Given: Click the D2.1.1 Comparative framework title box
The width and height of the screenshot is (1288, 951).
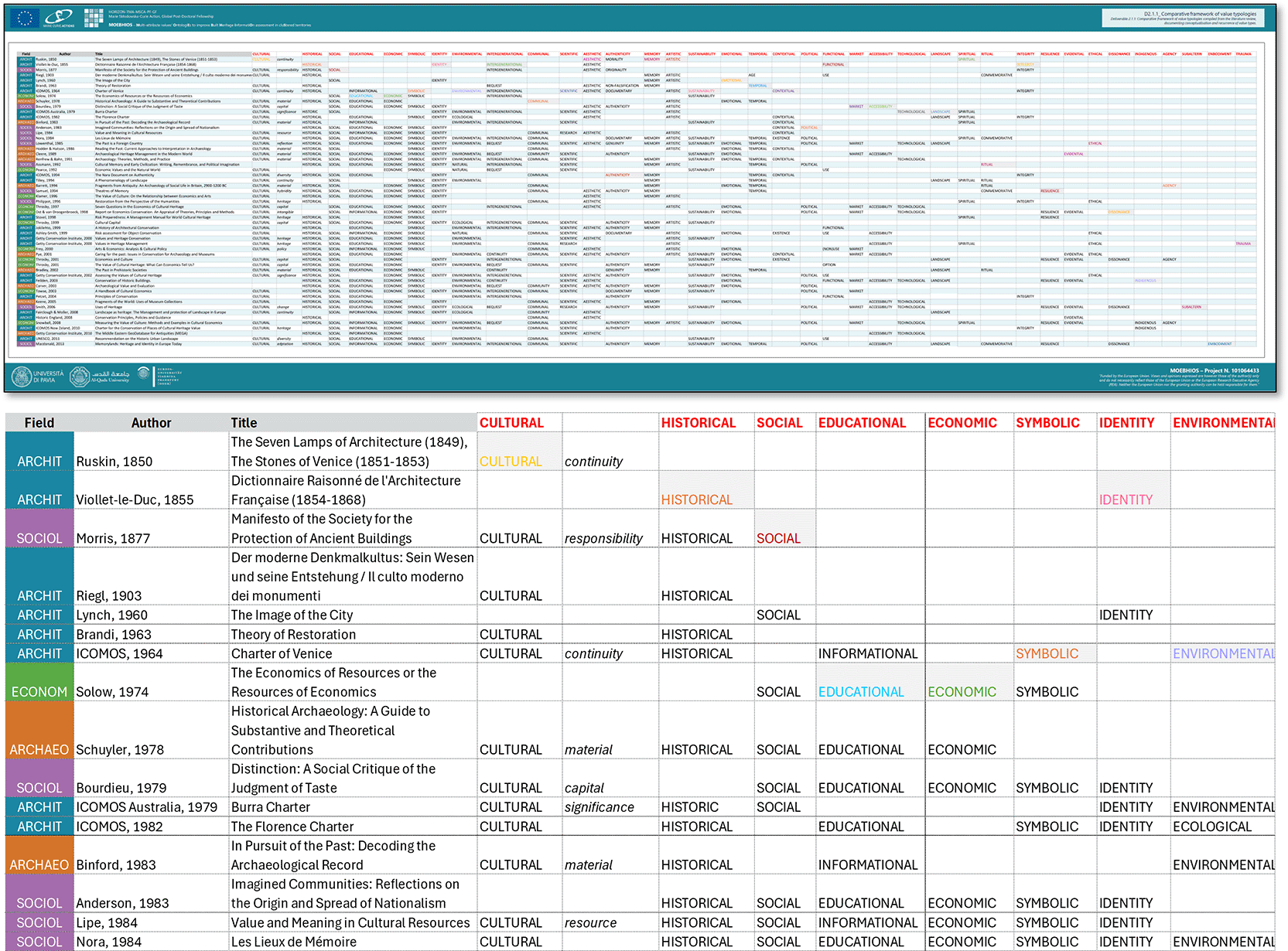Looking at the screenshot, I should coord(1183,18).
